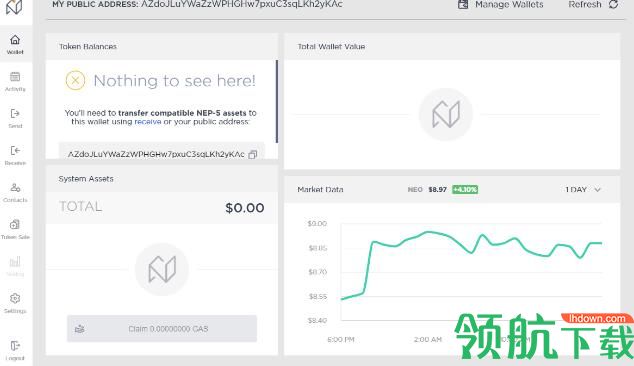
Task: Click the yellow X circle icon
Action: 75,80
